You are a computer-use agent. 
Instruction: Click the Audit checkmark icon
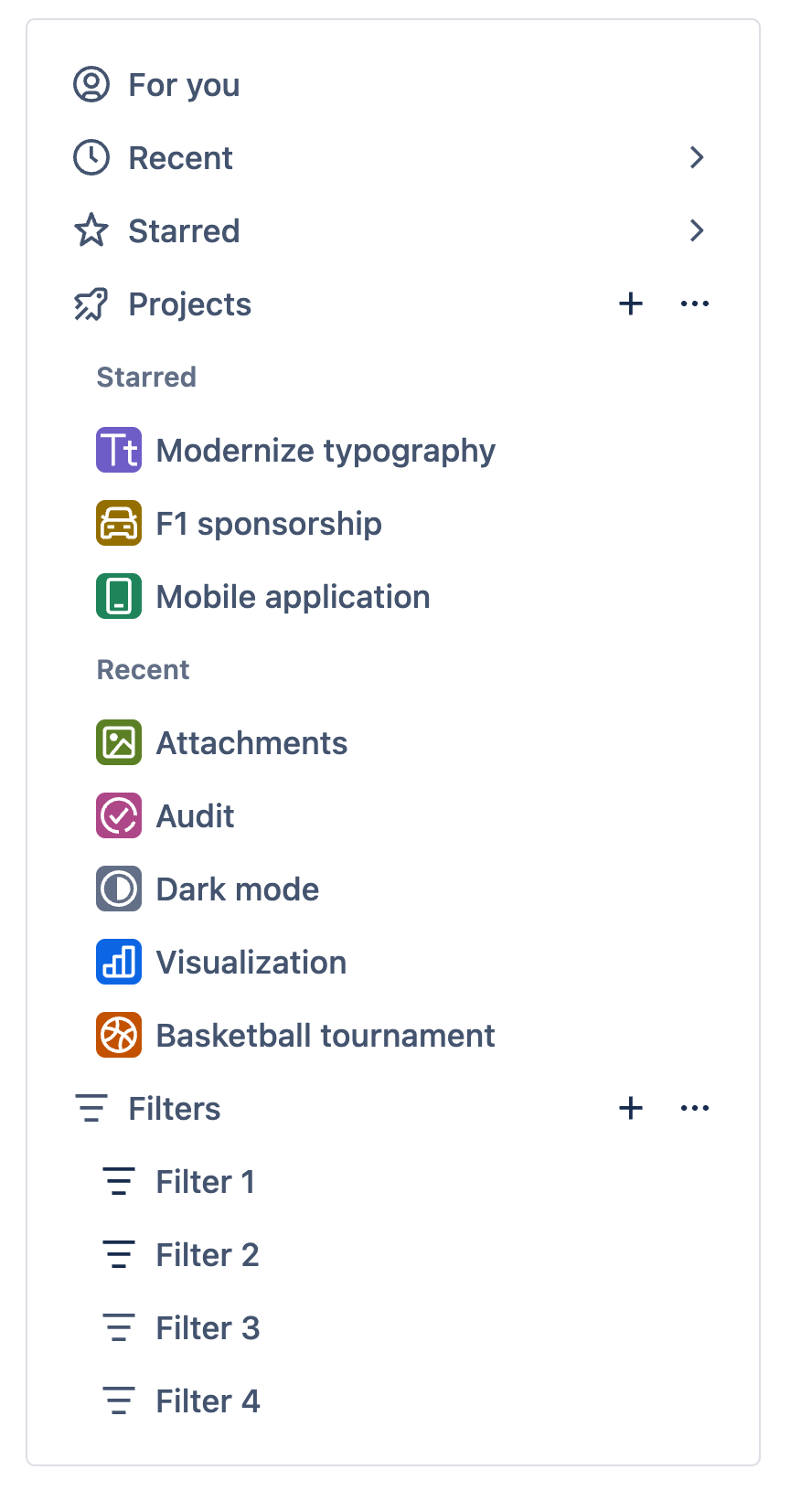point(119,815)
